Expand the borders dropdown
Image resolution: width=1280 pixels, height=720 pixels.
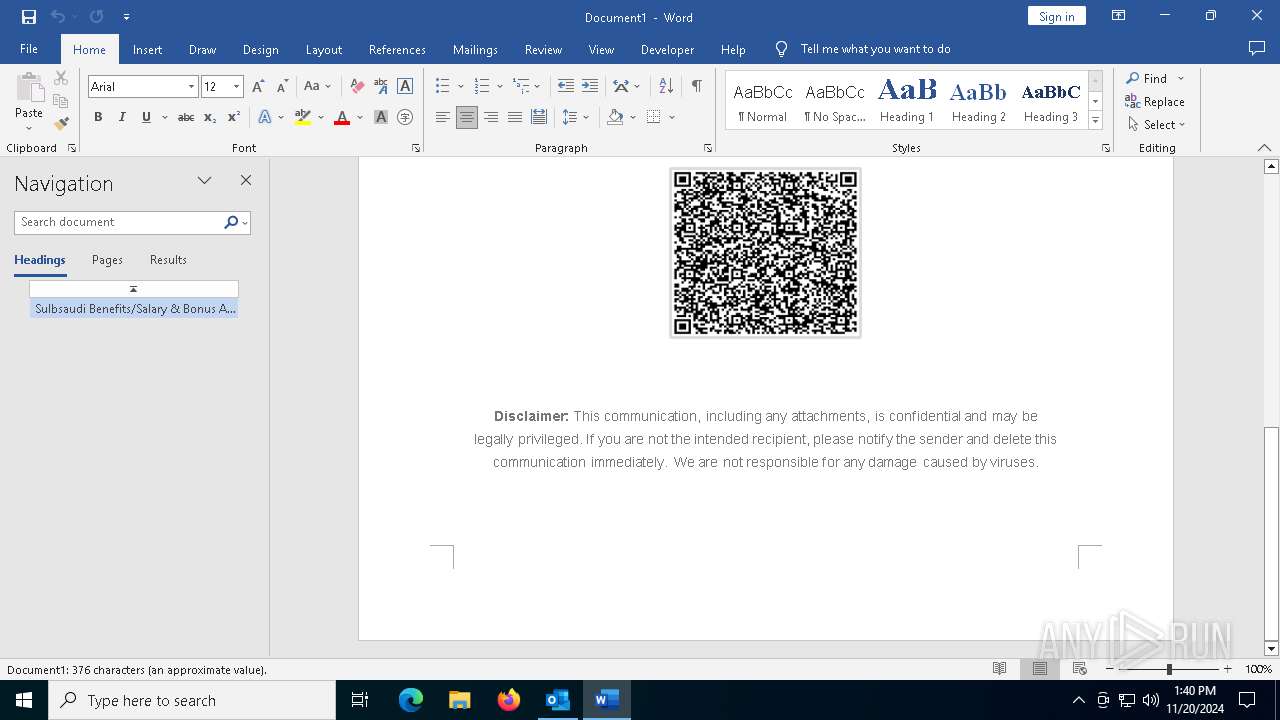pos(672,117)
